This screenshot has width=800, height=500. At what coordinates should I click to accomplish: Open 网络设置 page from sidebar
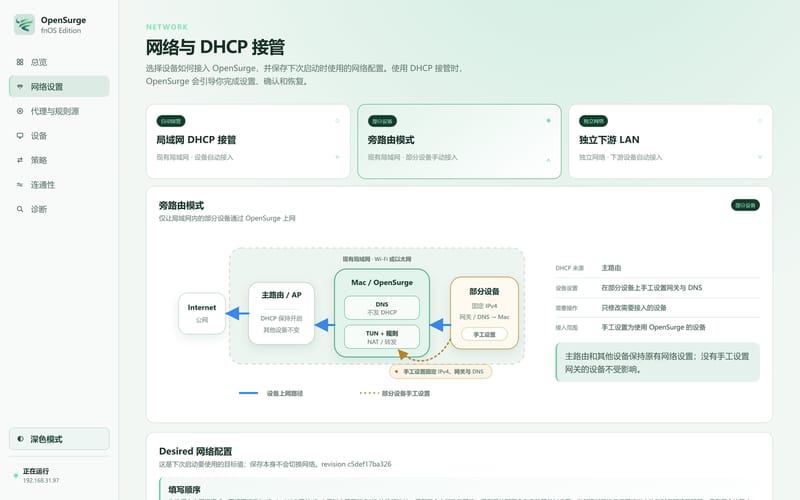pyautogui.click(x=59, y=86)
